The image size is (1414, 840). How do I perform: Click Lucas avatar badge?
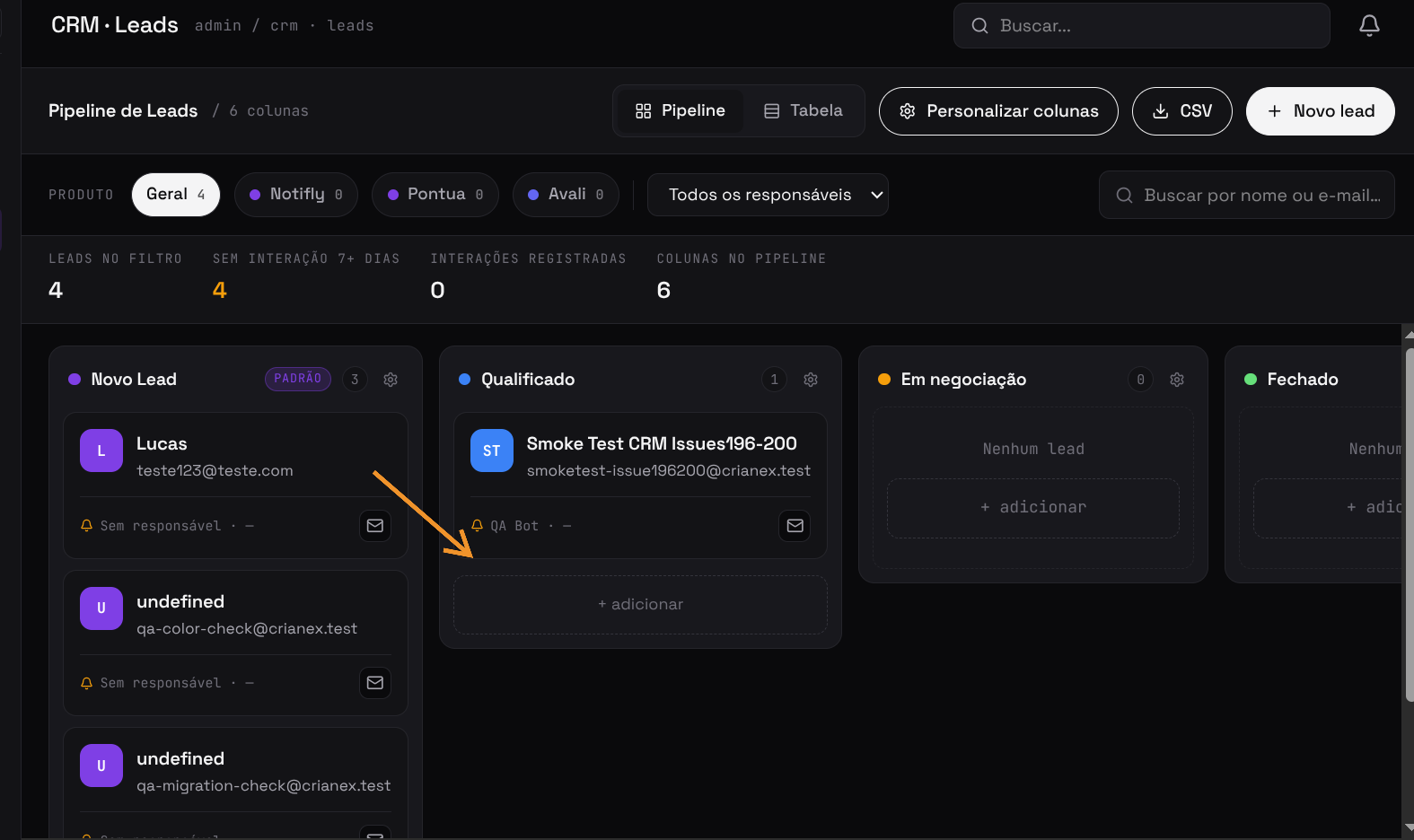coord(101,451)
